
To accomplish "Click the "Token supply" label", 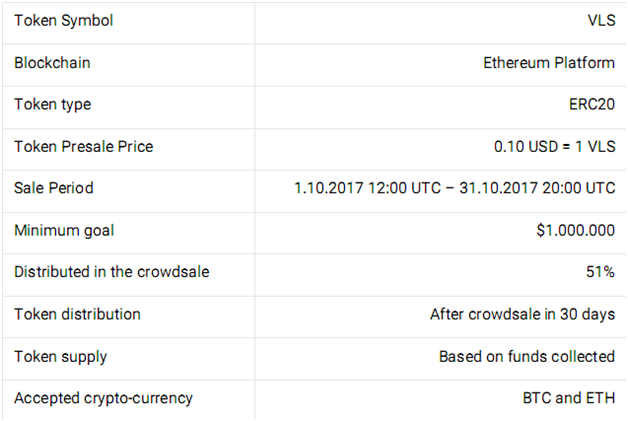I will [60, 356].
